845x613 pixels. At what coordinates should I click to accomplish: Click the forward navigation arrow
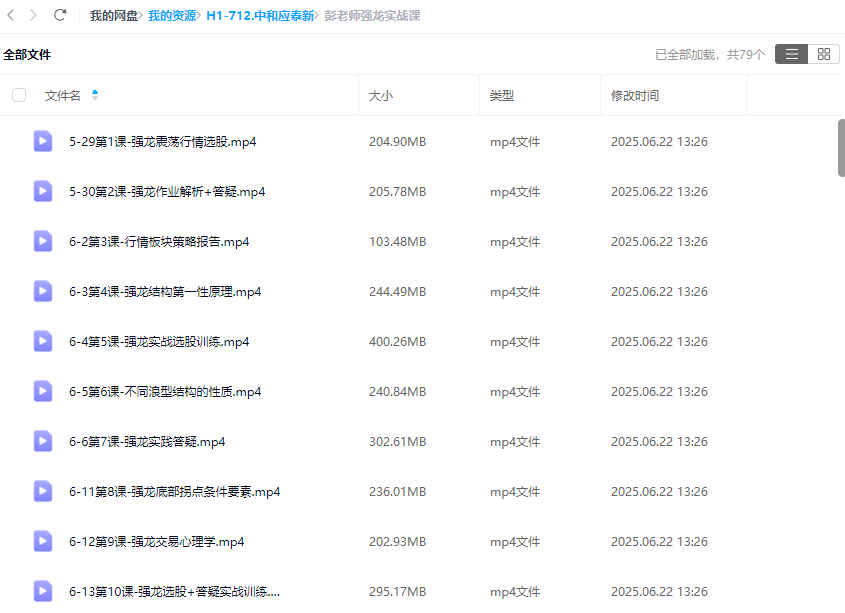click(x=34, y=15)
